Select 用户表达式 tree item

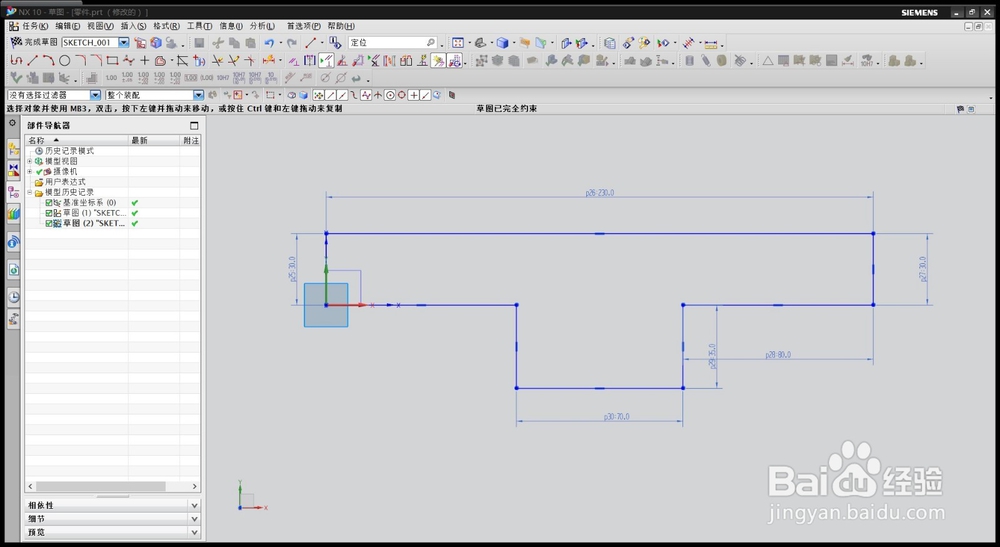pyautogui.click(x=60, y=182)
